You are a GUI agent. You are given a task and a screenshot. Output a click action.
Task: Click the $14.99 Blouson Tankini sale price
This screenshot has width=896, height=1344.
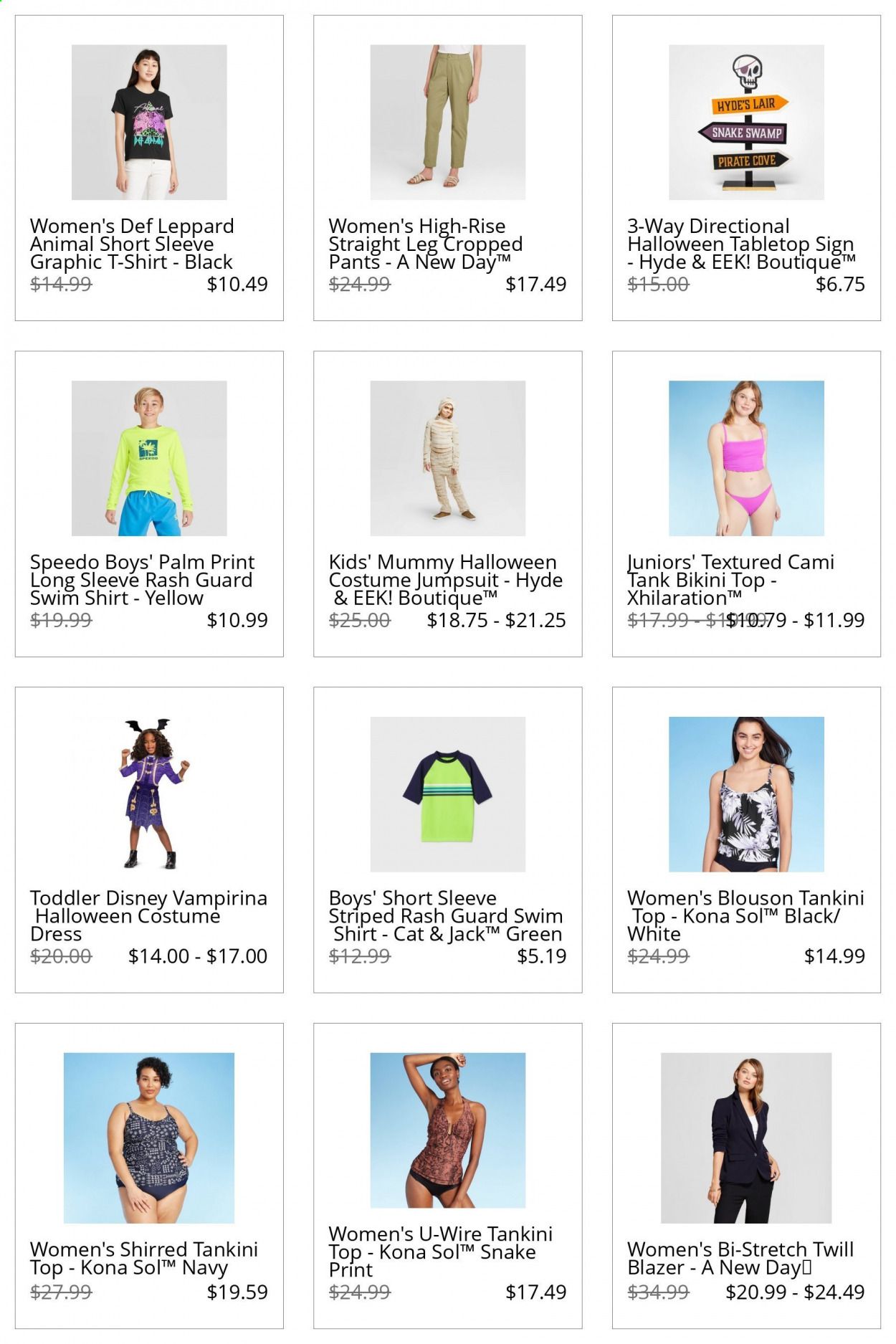[x=834, y=955]
